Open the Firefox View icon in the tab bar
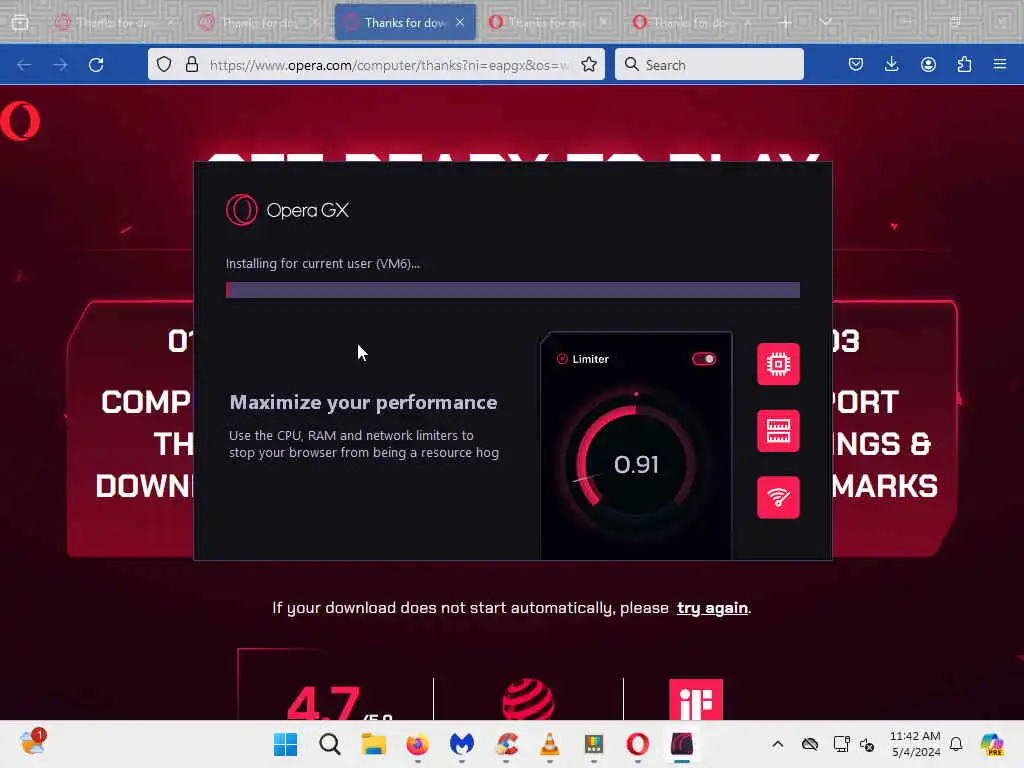The image size is (1024, 768). pyautogui.click(x=20, y=22)
